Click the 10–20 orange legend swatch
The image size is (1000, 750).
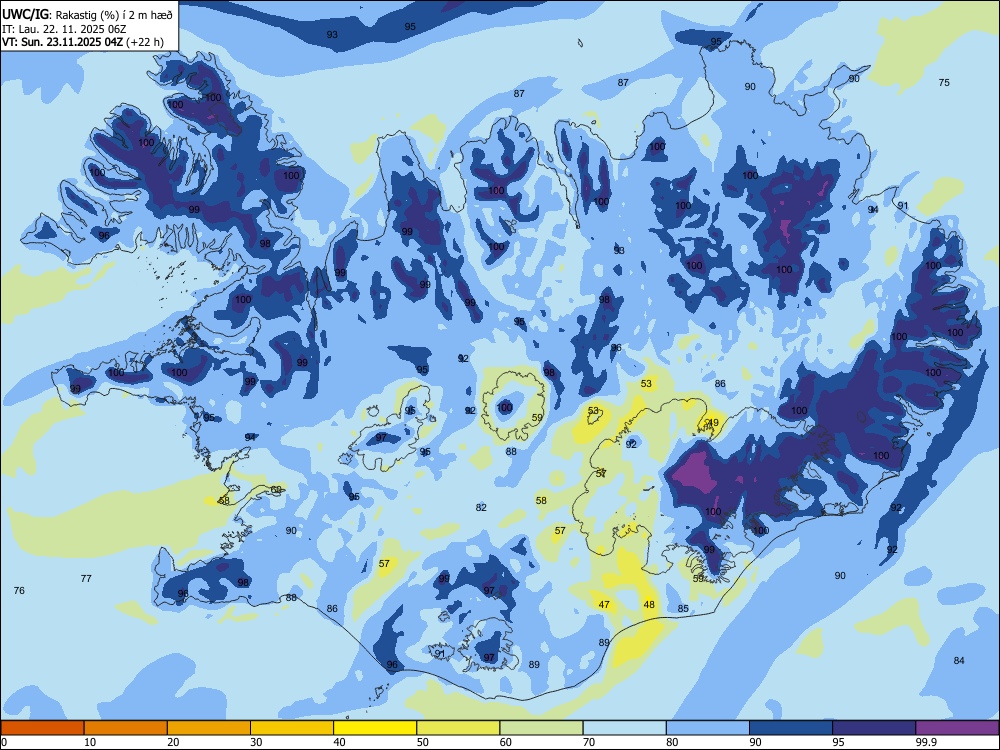pyautogui.click(x=126, y=728)
